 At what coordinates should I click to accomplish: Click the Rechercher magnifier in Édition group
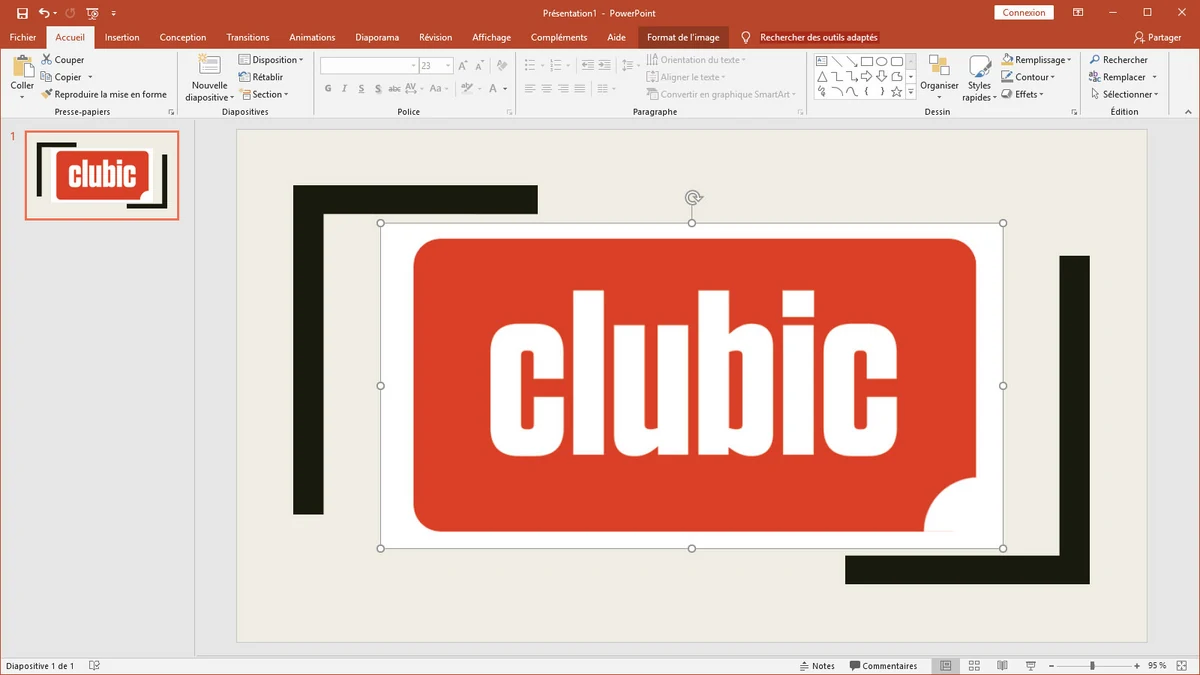pyautogui.click(x=1095, y=60)
